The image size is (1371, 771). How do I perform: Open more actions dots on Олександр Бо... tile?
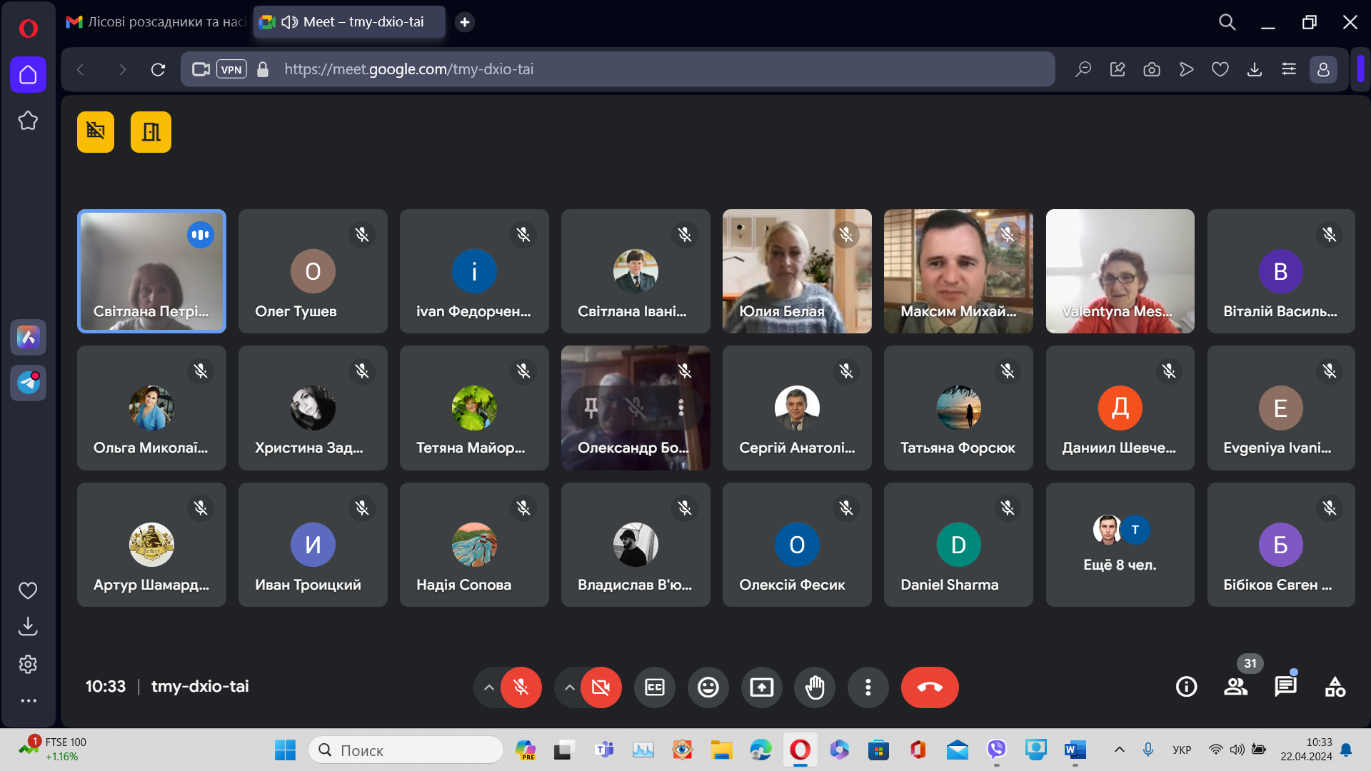click(681, 407)
